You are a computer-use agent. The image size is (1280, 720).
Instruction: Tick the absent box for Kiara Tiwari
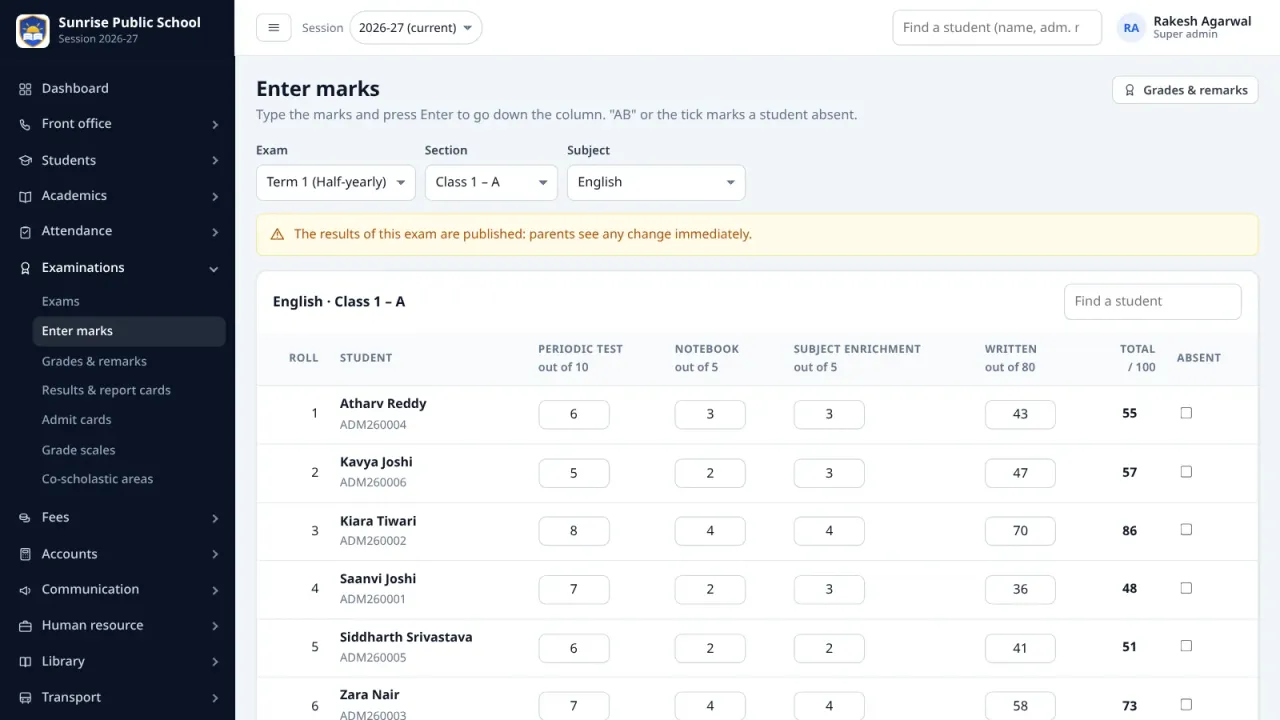1186,529
